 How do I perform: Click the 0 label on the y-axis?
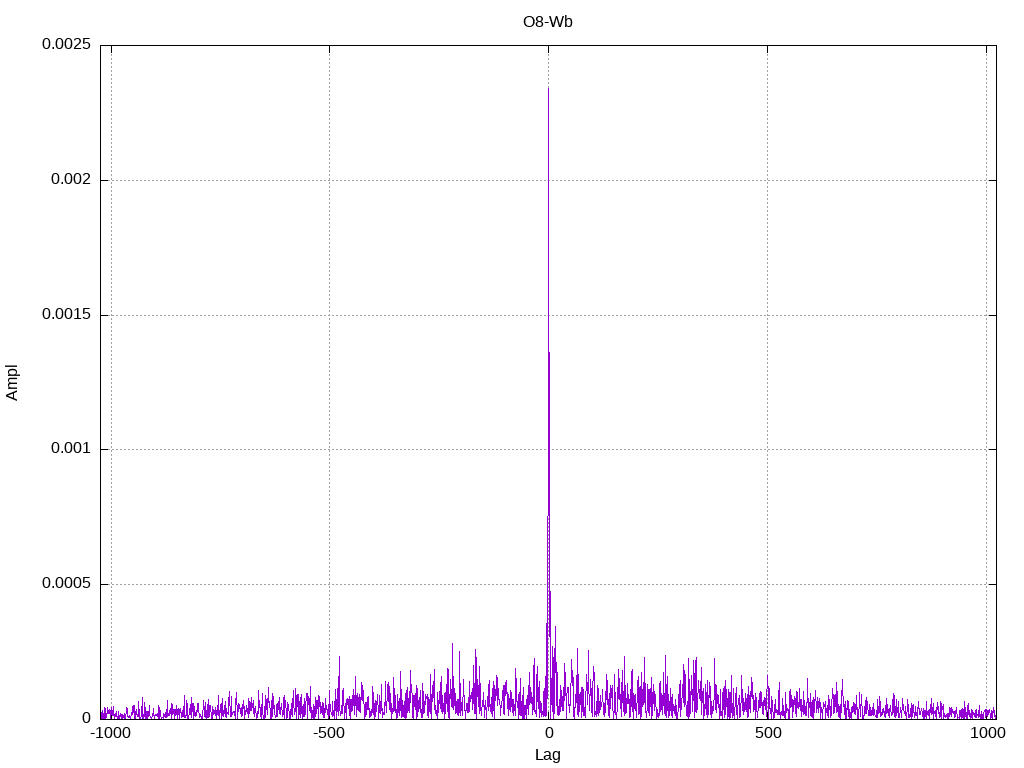(86, 718)
